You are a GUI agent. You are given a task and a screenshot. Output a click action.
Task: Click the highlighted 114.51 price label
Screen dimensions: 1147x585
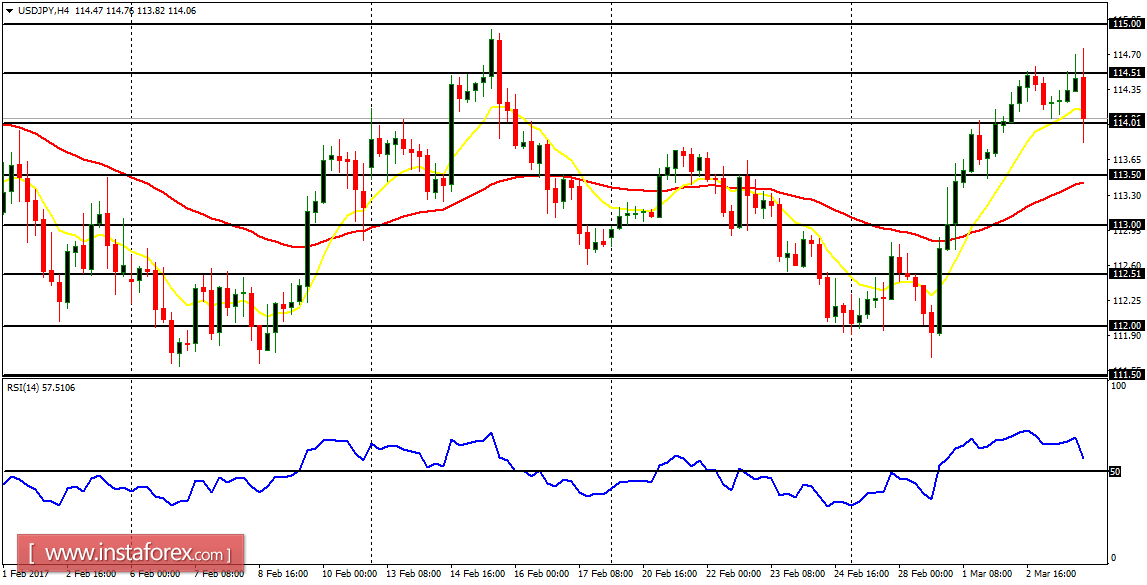point(1129,72)
